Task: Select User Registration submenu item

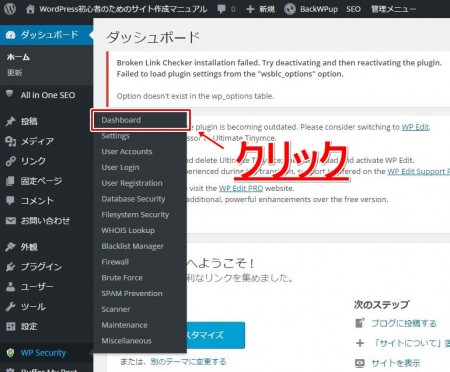Action: (x=132, y=183)
